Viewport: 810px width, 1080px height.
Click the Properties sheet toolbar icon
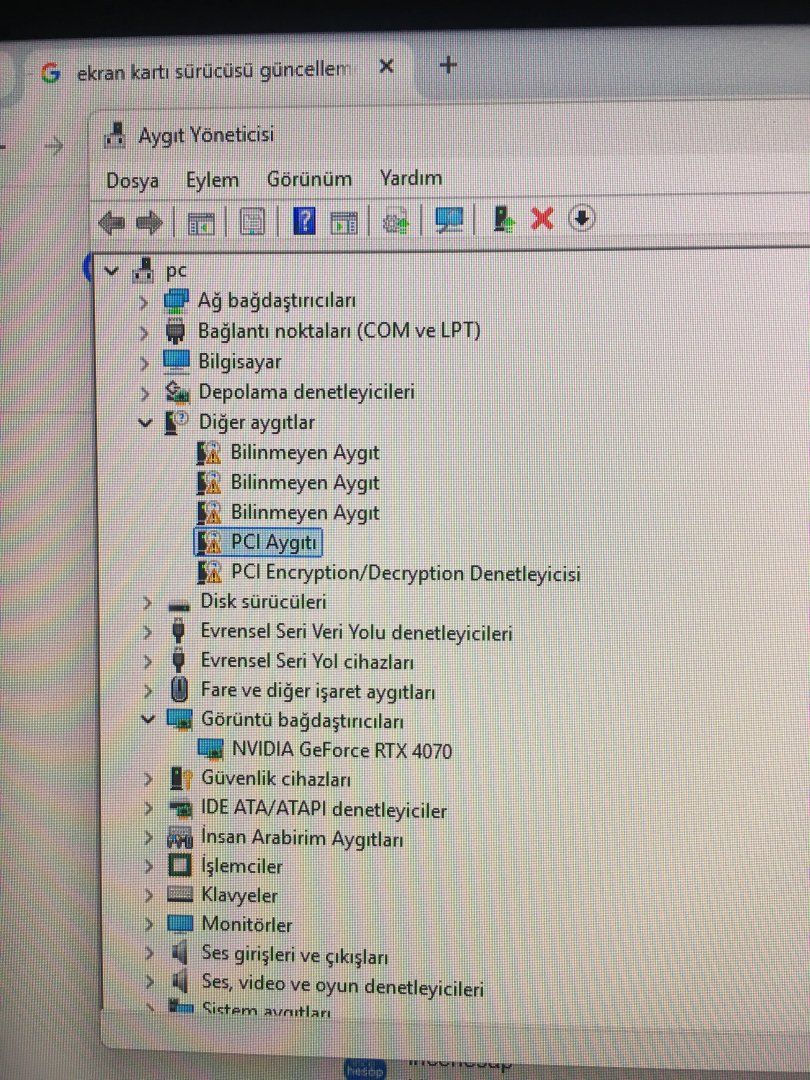point(252,222)
